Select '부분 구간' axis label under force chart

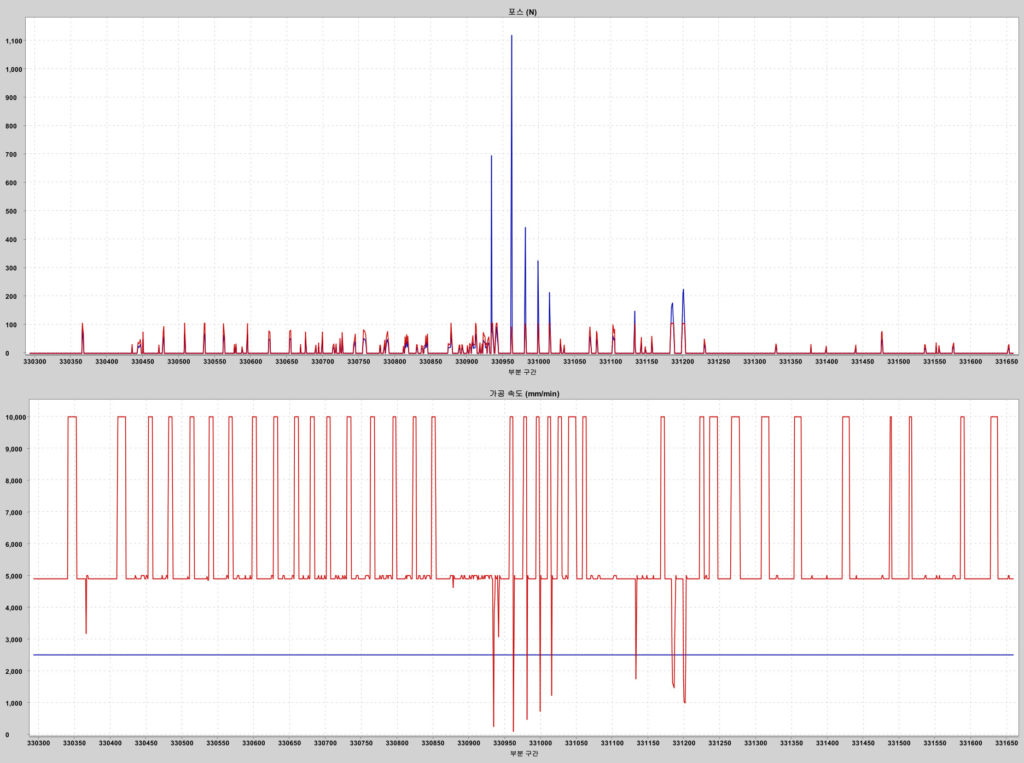pyautogui.click(x=522, y=372)
